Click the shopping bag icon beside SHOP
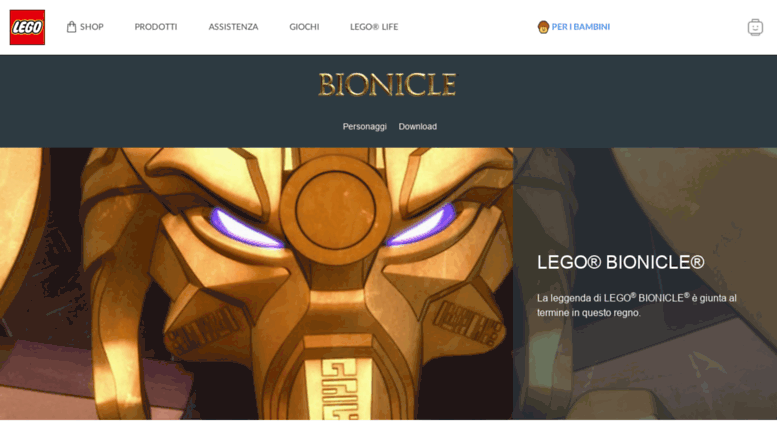Image resolution: width=777 pixels, height=423 pixels. coord(71,27)
